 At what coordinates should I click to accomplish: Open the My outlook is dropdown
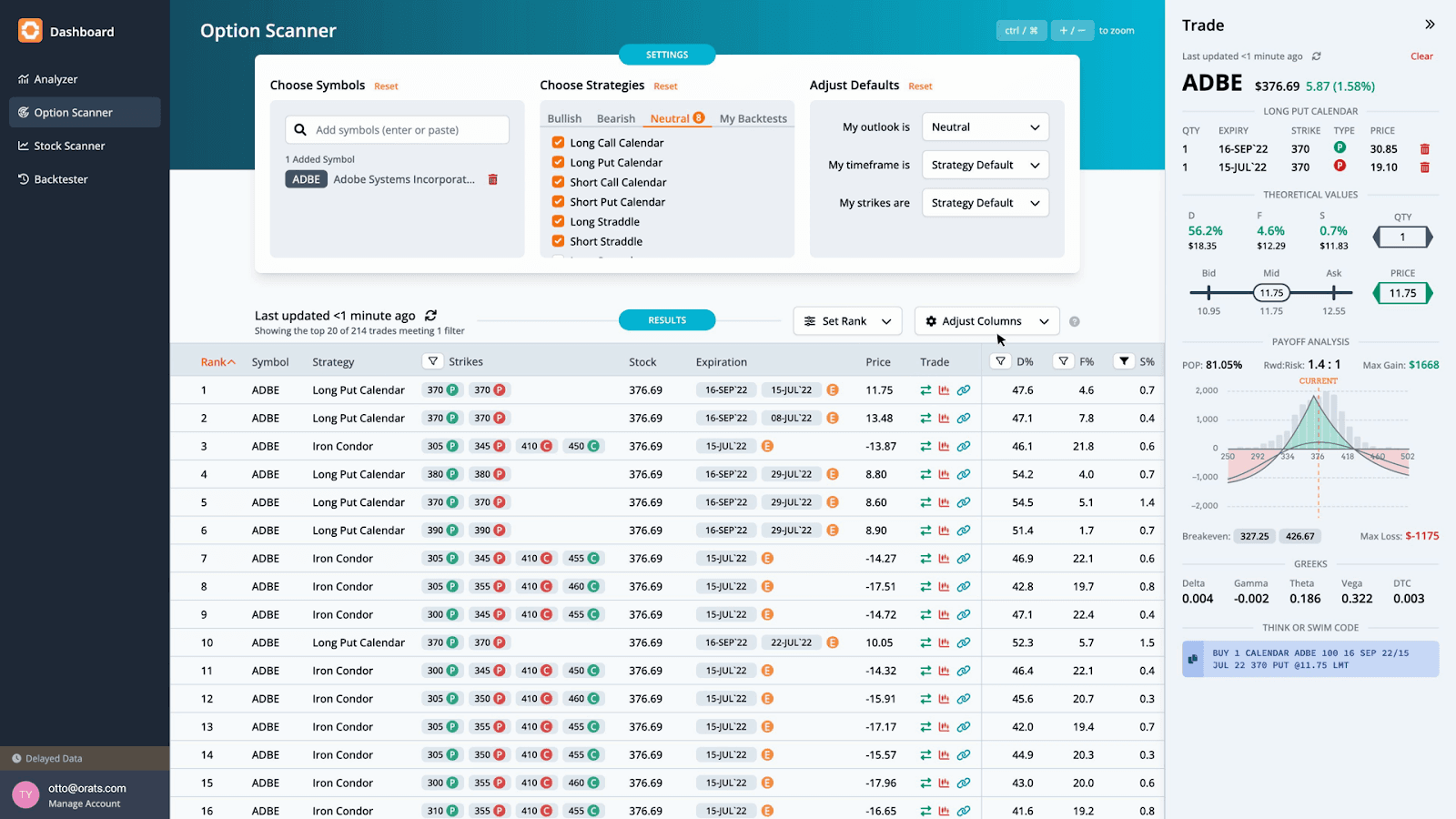985,127
